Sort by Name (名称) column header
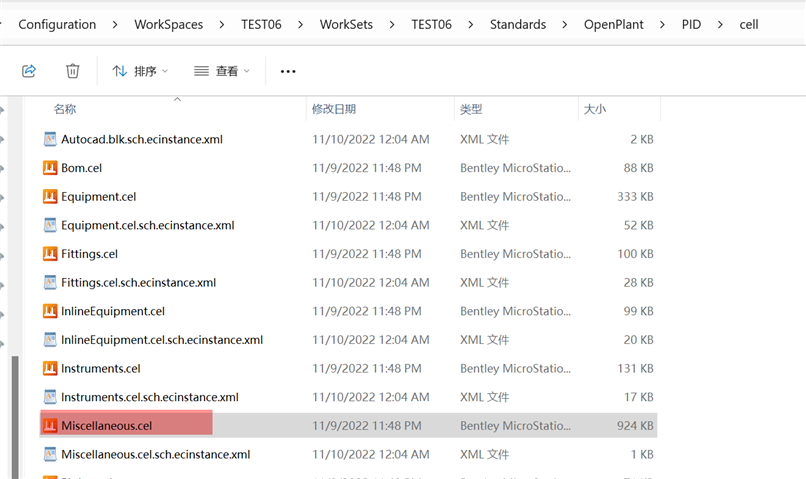This screenshot has width=806, height=479. tap(65, 109)
